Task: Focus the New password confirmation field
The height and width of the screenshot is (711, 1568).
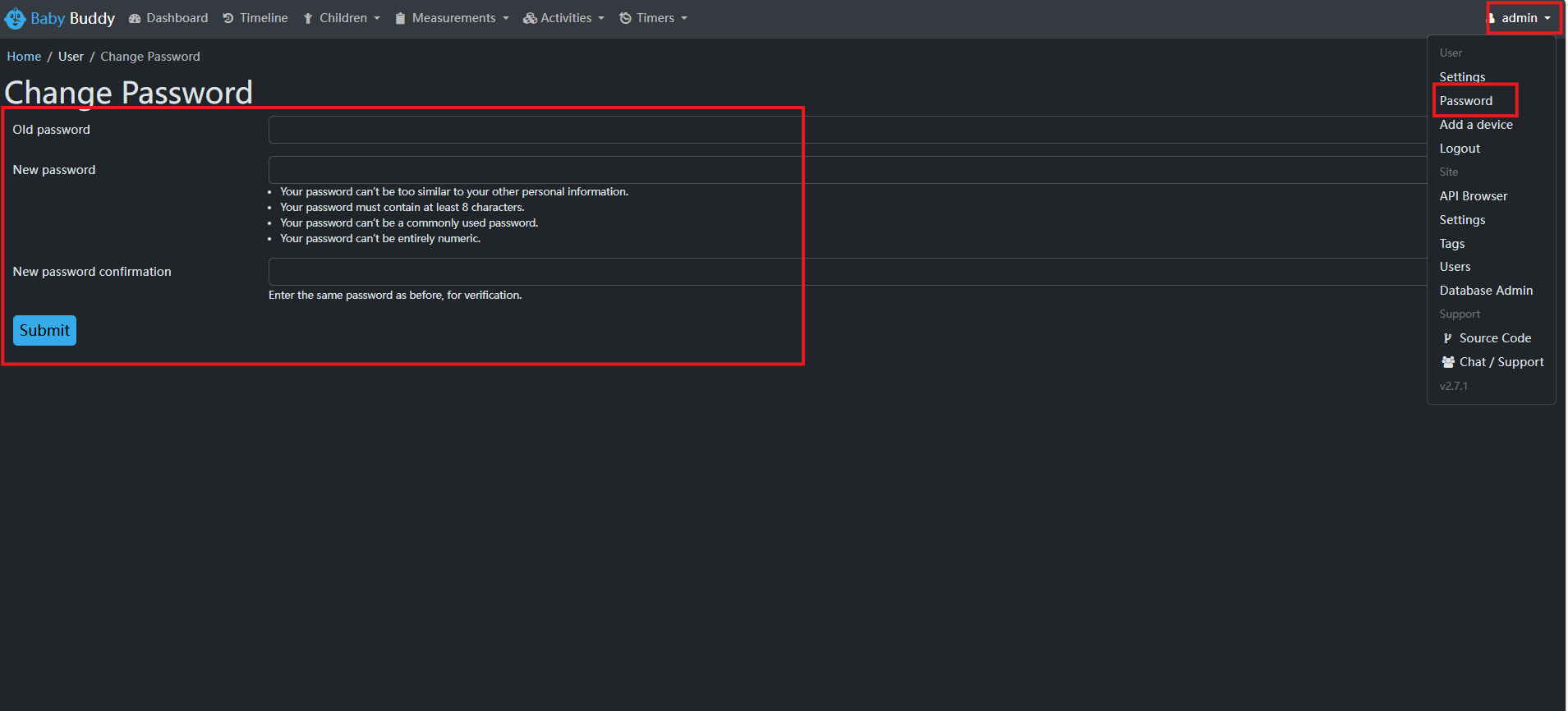Action: click(846, 272)
